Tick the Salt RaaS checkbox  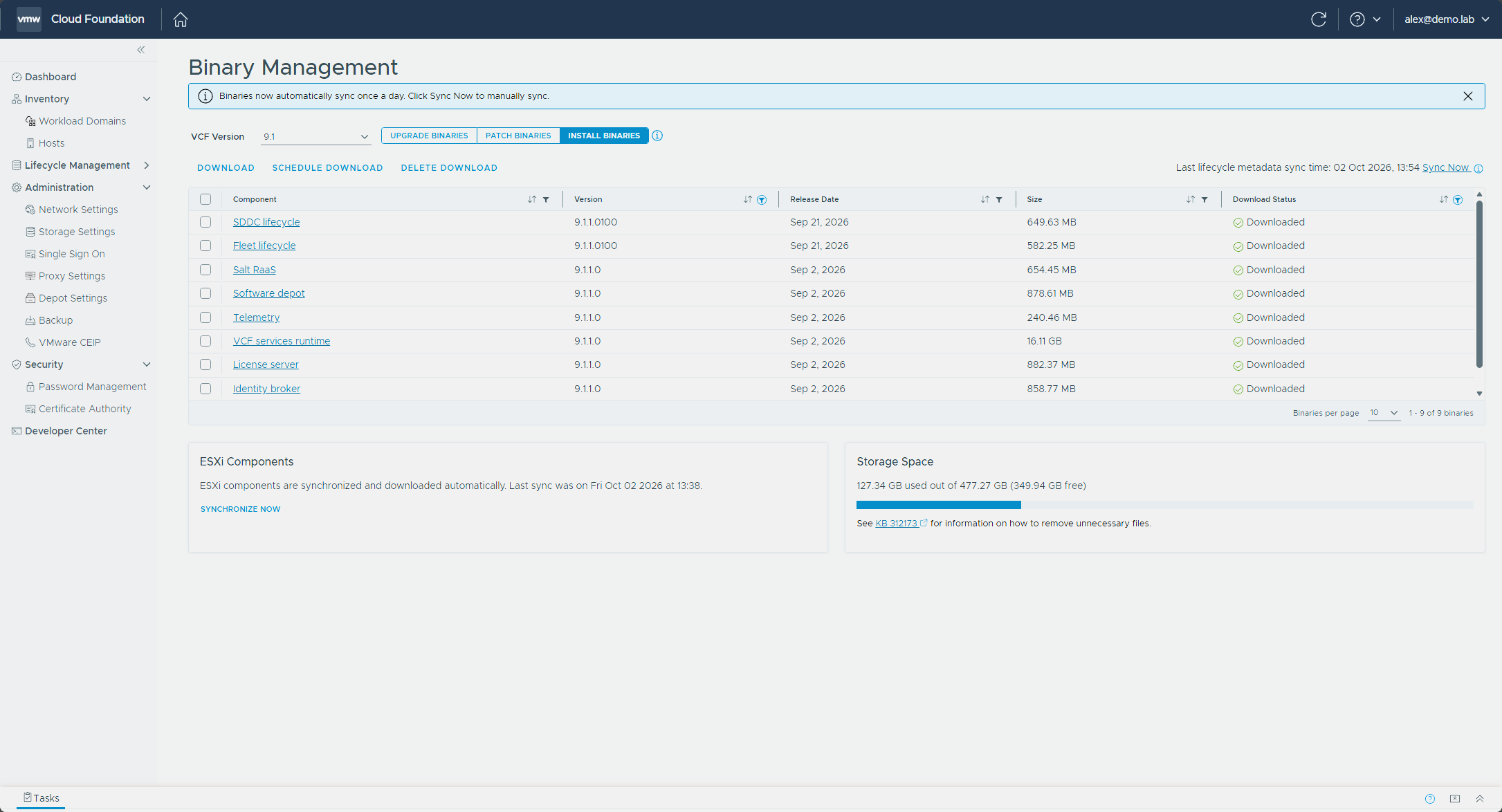point(205,270)
